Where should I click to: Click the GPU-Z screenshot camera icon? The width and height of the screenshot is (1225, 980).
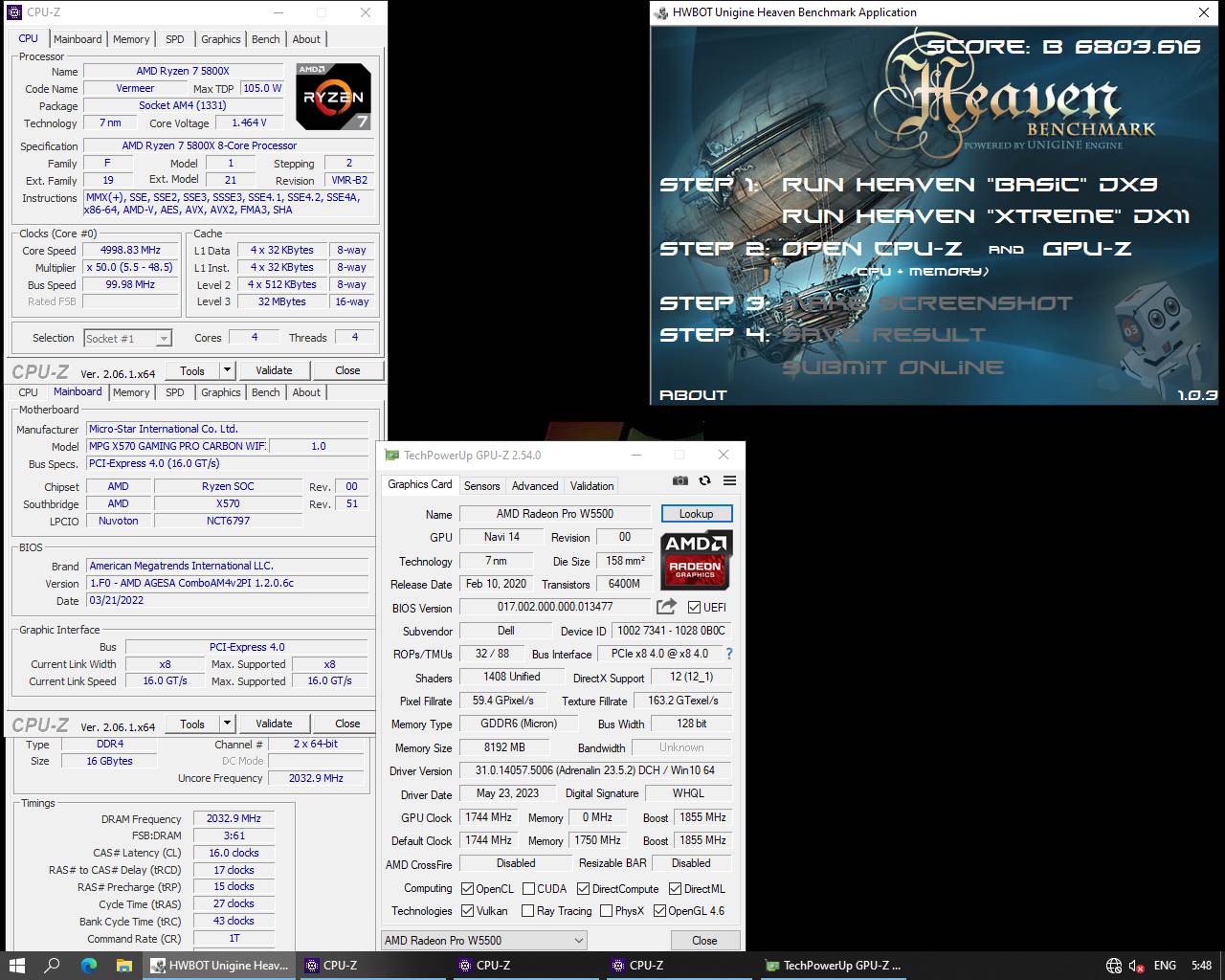[x=679, y=480]
